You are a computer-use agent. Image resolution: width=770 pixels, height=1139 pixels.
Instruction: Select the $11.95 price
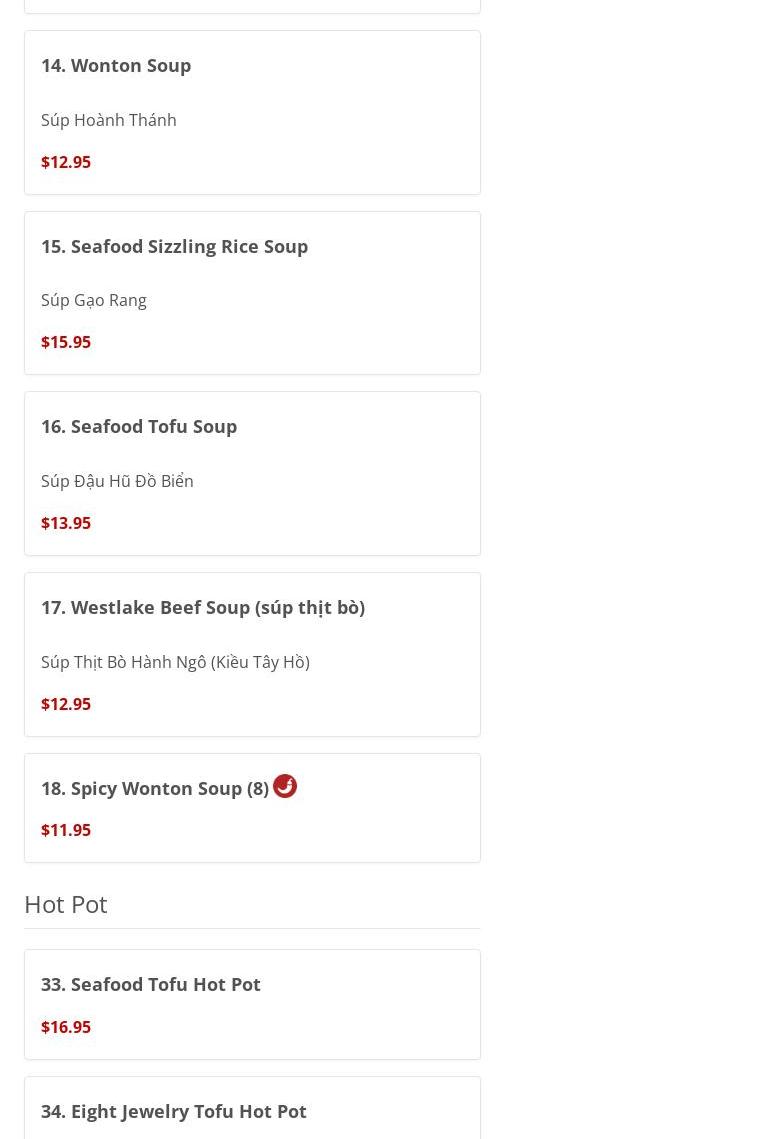(x=66, y=830)
